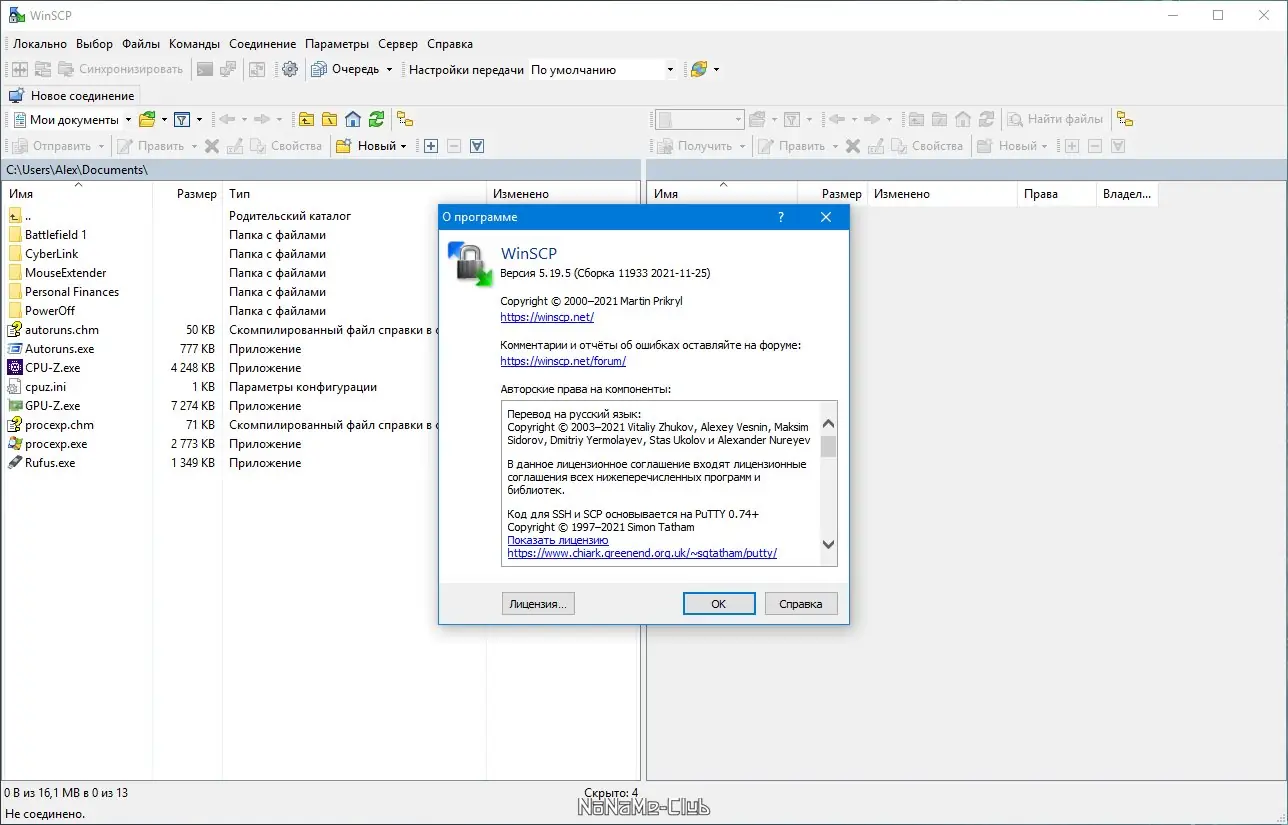Toggle the local directory tree icon
This screenshot has height=825, width=1288.
[x=405, y=119]
